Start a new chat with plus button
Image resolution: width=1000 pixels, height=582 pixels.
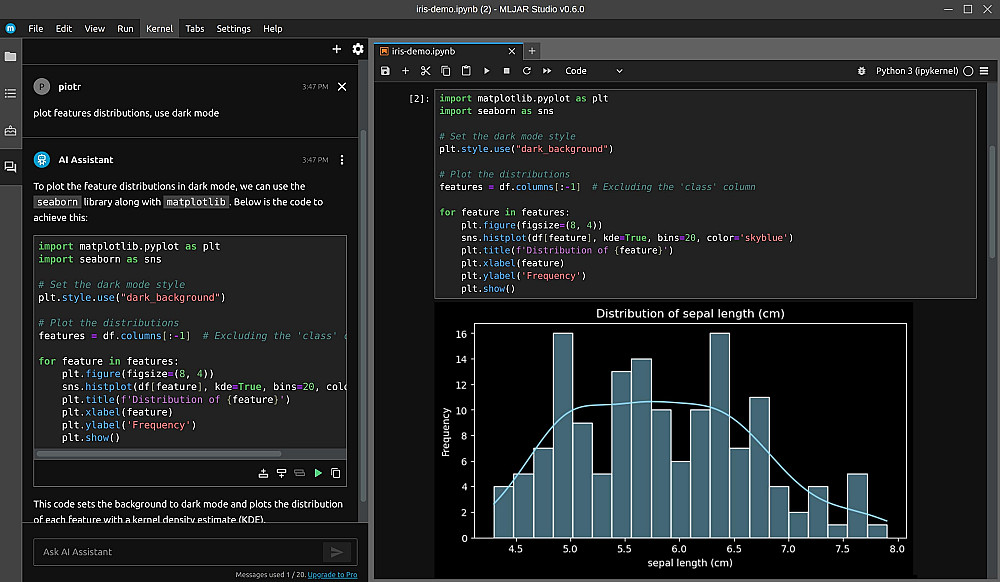tap(336, 49)
